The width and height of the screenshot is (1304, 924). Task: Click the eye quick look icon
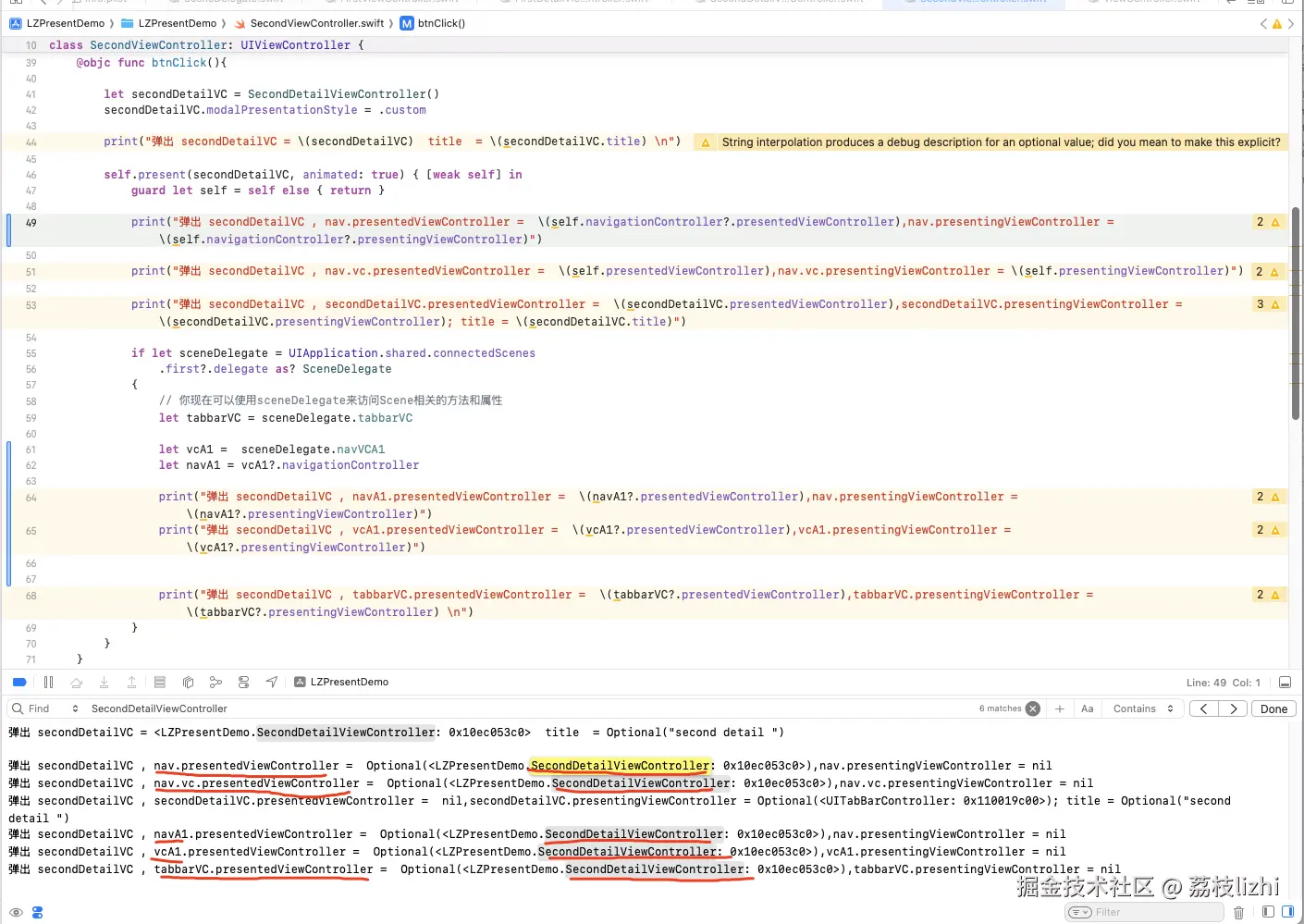(17, 912)
